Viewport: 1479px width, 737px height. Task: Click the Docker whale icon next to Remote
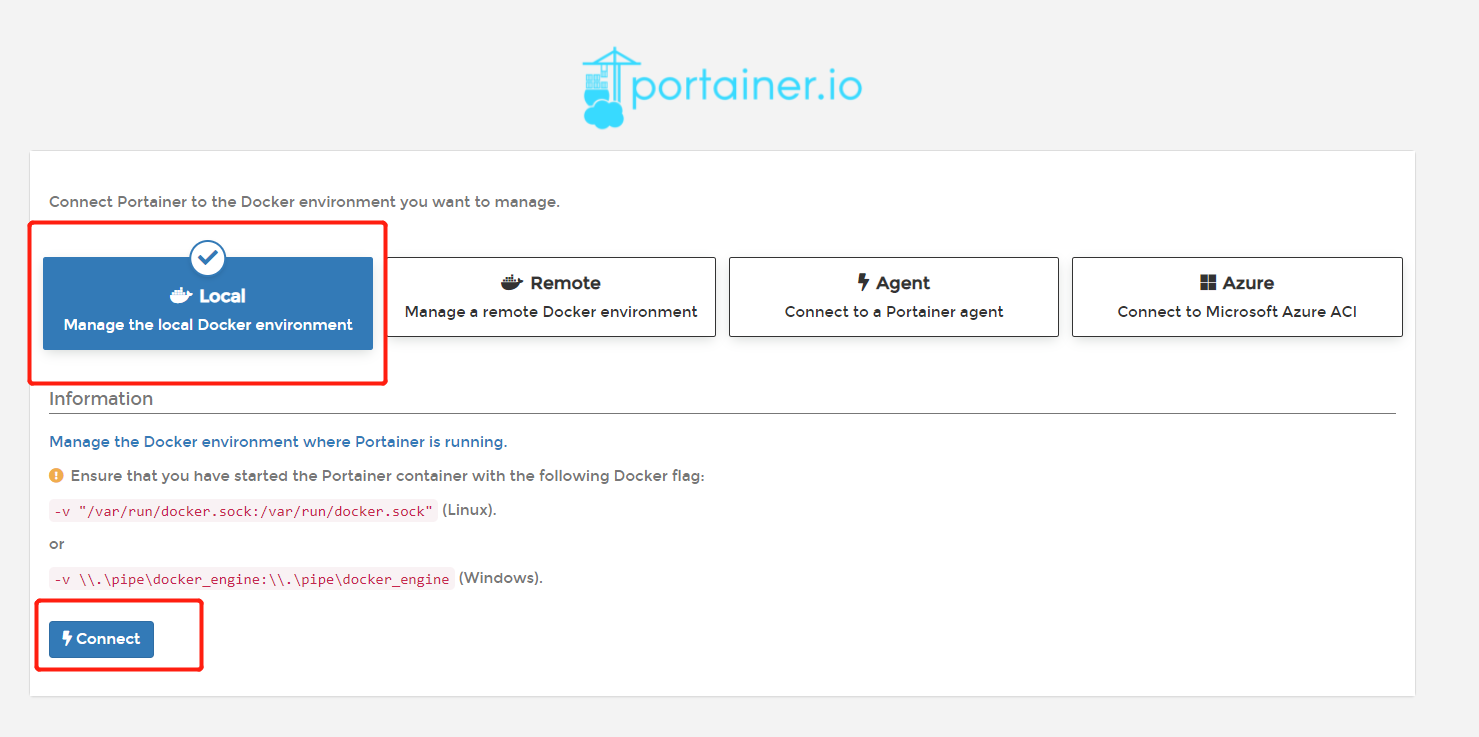(x=512, y=283)
